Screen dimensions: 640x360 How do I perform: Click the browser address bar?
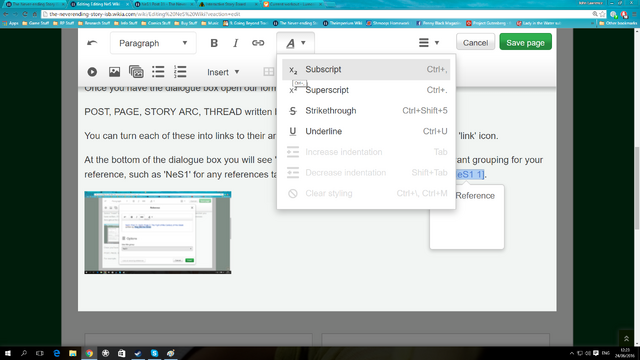pos(318,14)
